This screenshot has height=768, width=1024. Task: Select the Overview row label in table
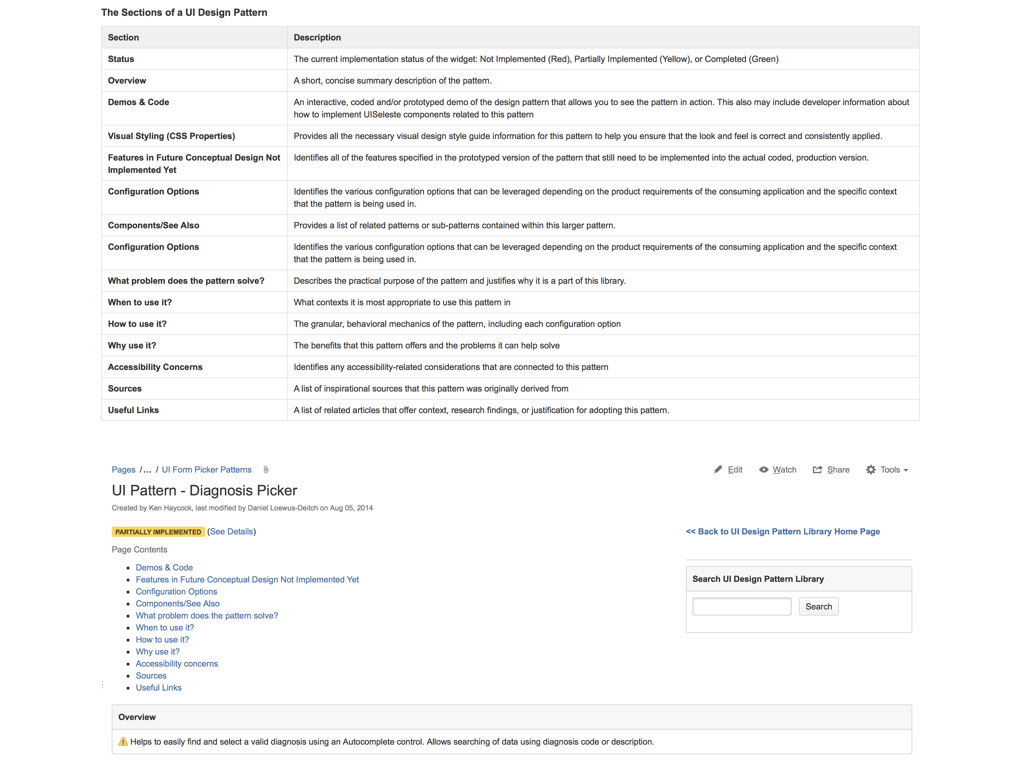coord(127,80)
